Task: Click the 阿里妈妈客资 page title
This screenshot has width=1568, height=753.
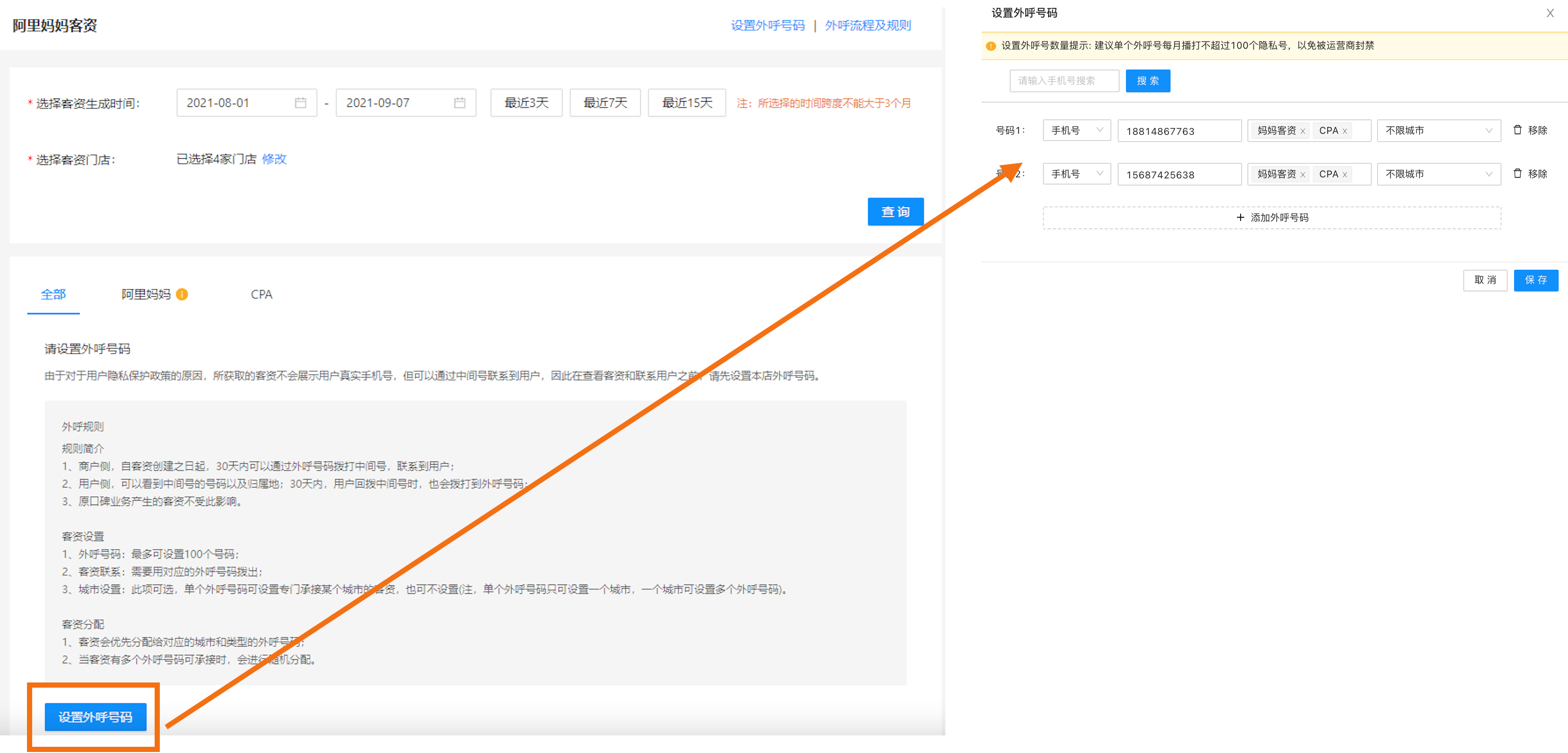Action: click(x=55, y=25)
